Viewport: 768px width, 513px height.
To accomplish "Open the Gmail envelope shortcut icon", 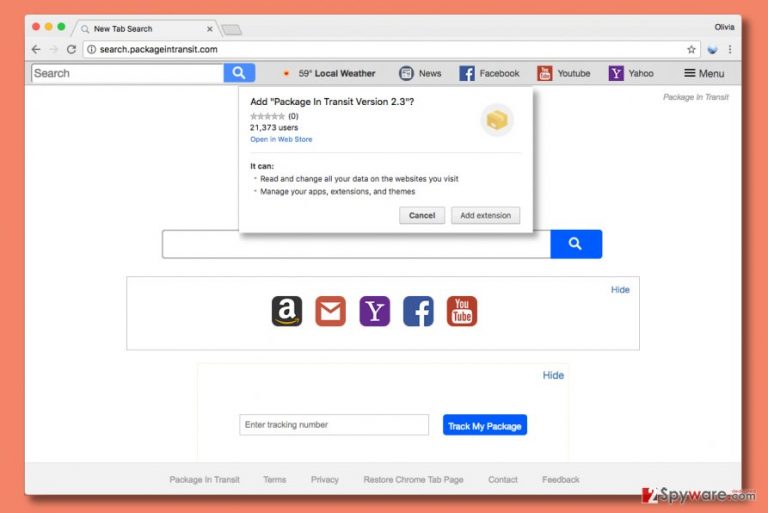I will pos(331,311).
